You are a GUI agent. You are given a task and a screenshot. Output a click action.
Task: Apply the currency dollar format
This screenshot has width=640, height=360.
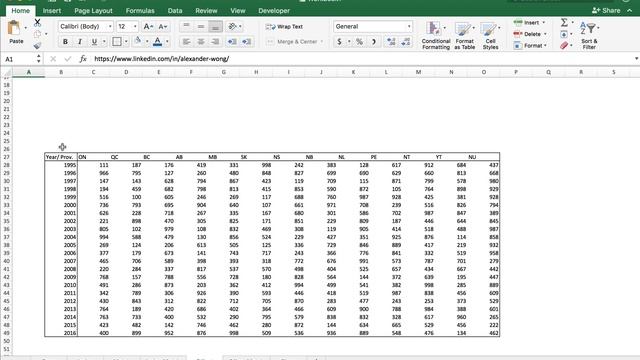pos(339,42)
